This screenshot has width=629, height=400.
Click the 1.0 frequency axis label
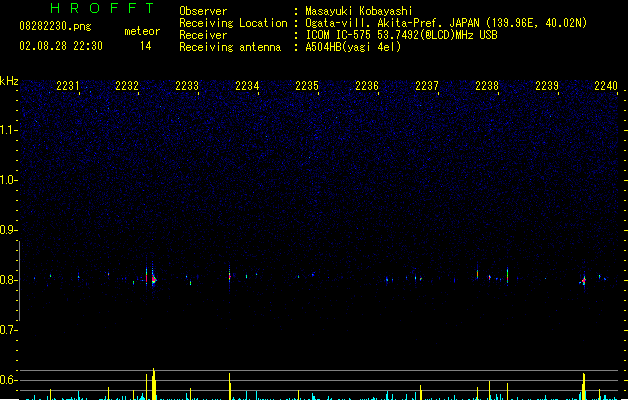click(x=8, y=180)
